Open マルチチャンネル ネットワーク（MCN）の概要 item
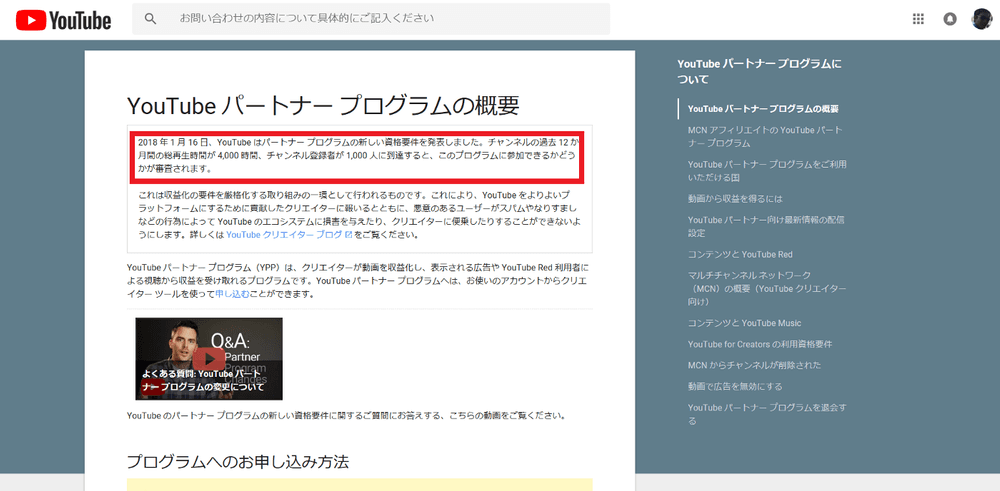1000x491 pixels. 767,288
